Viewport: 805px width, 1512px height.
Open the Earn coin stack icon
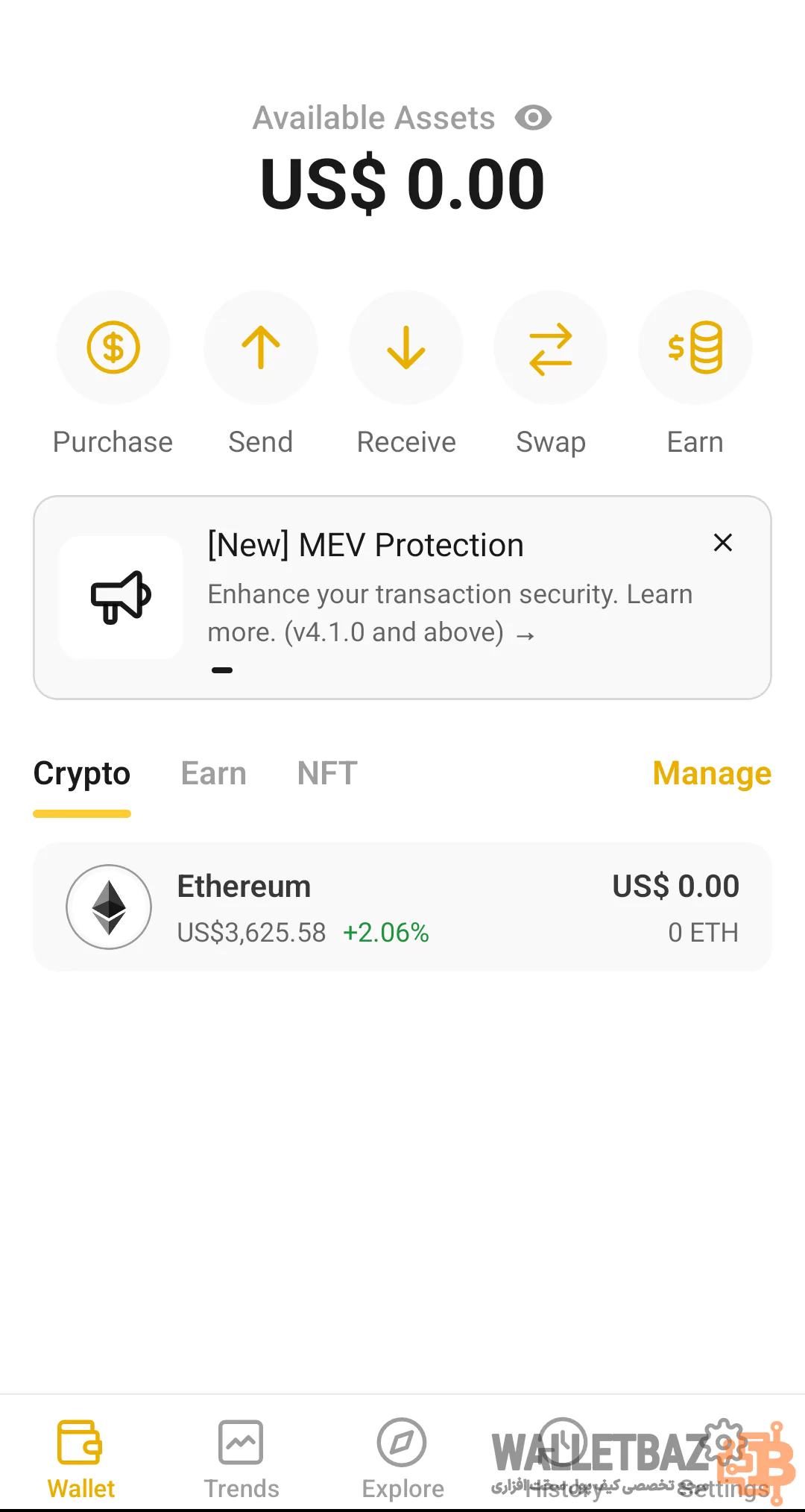[x=695, y=347]
